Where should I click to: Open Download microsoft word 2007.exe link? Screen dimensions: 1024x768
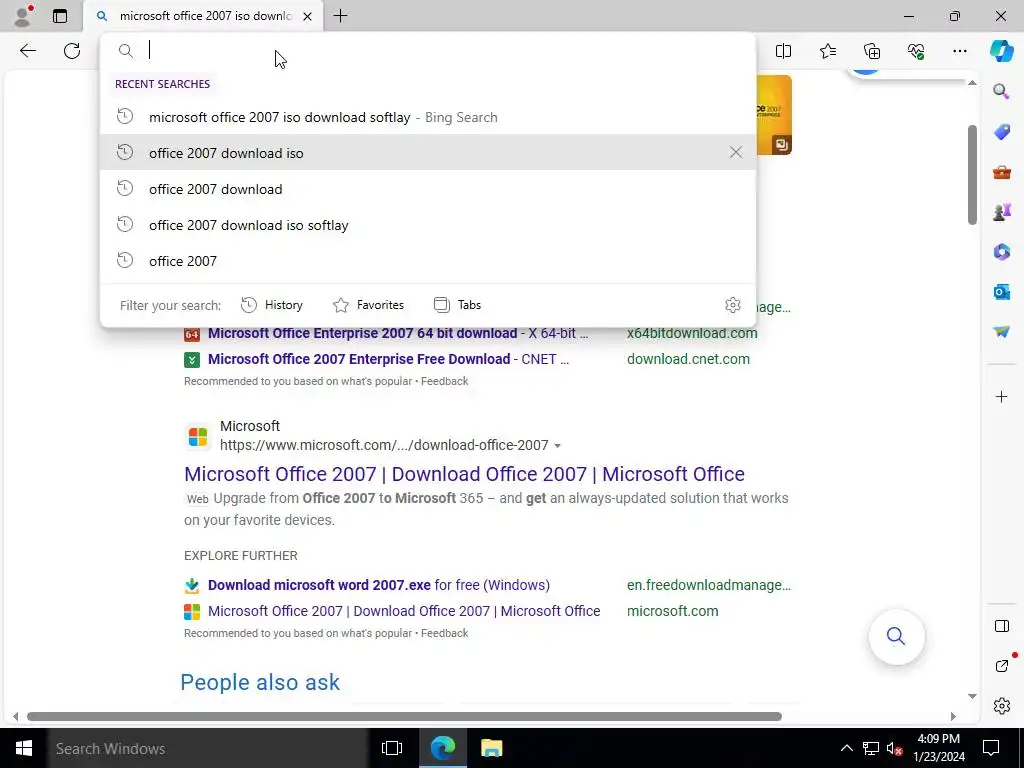[x=379, y=585]
